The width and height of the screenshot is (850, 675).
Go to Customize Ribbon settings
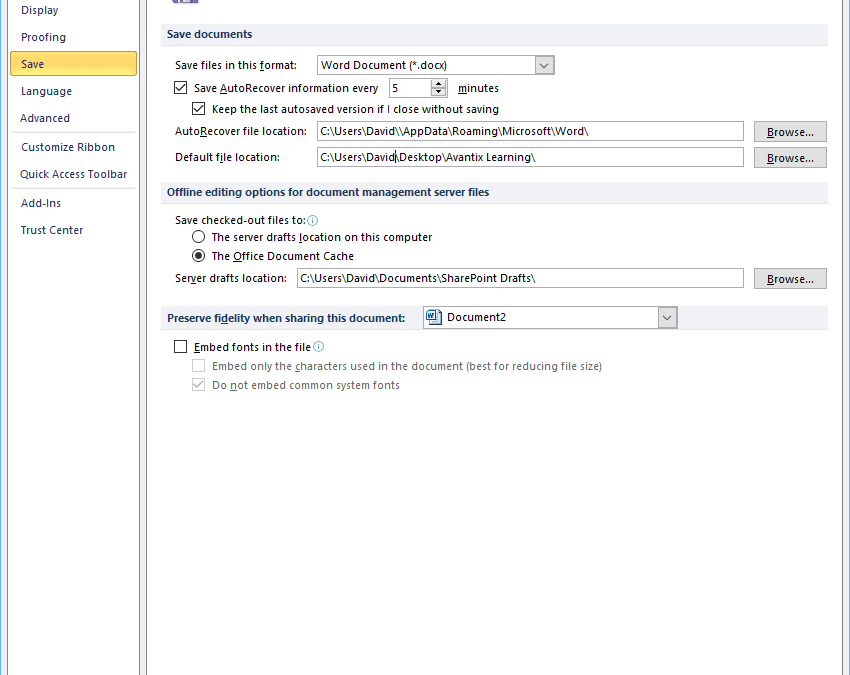click(68, 147)
